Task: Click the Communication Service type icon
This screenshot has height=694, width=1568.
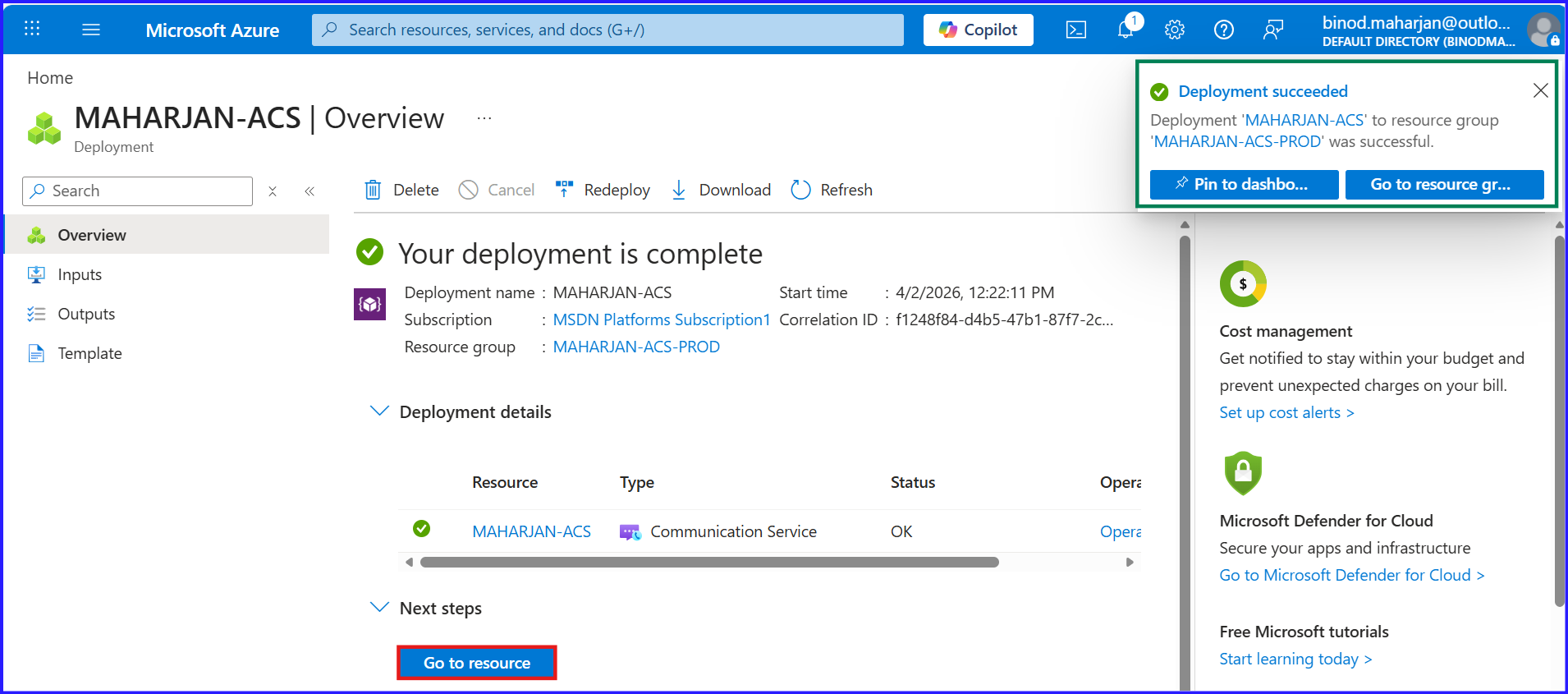Action: [630, 532]
